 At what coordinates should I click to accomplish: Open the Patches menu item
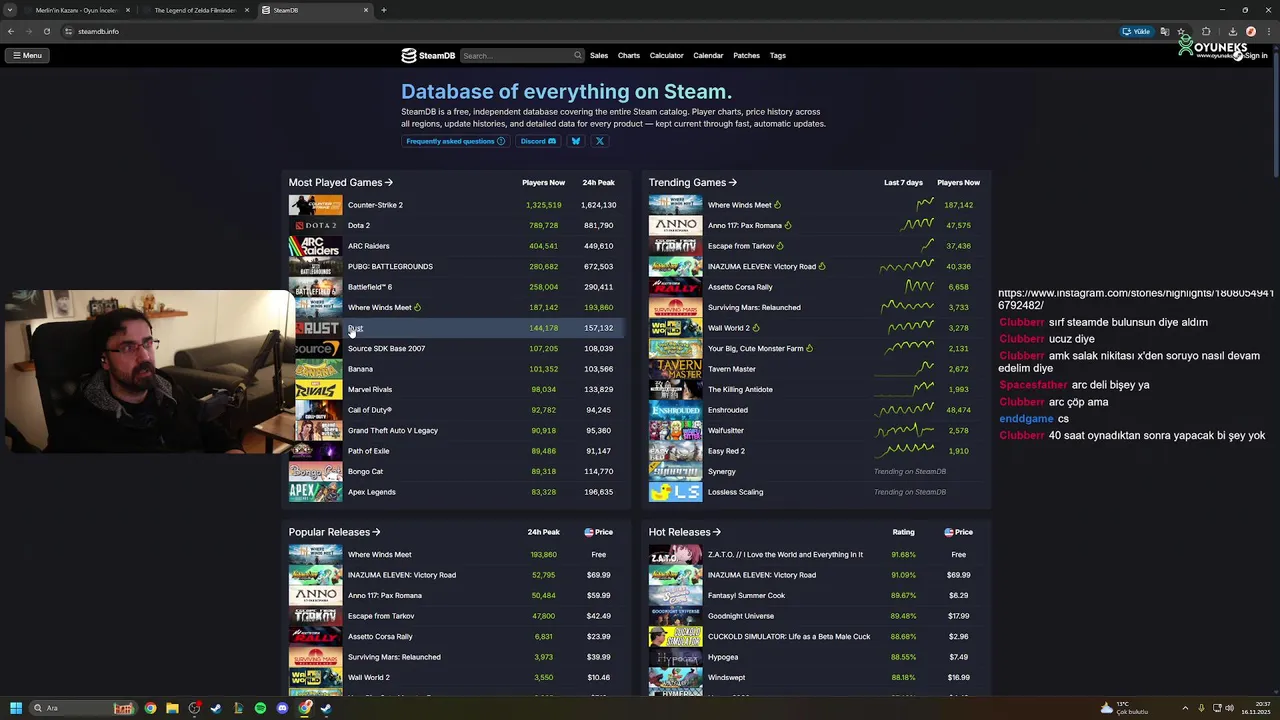click(747, 55)
